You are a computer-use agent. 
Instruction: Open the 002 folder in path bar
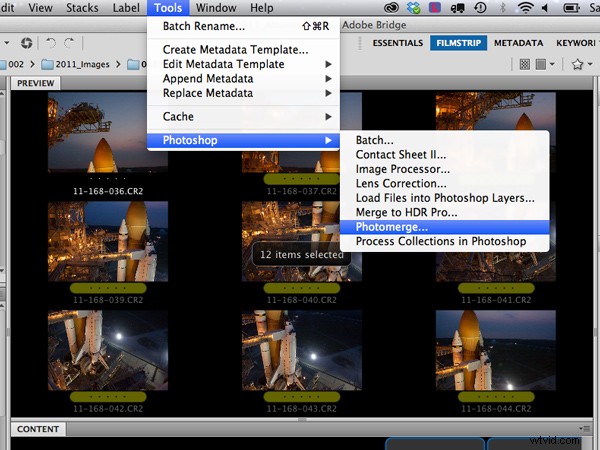(12, 64)
